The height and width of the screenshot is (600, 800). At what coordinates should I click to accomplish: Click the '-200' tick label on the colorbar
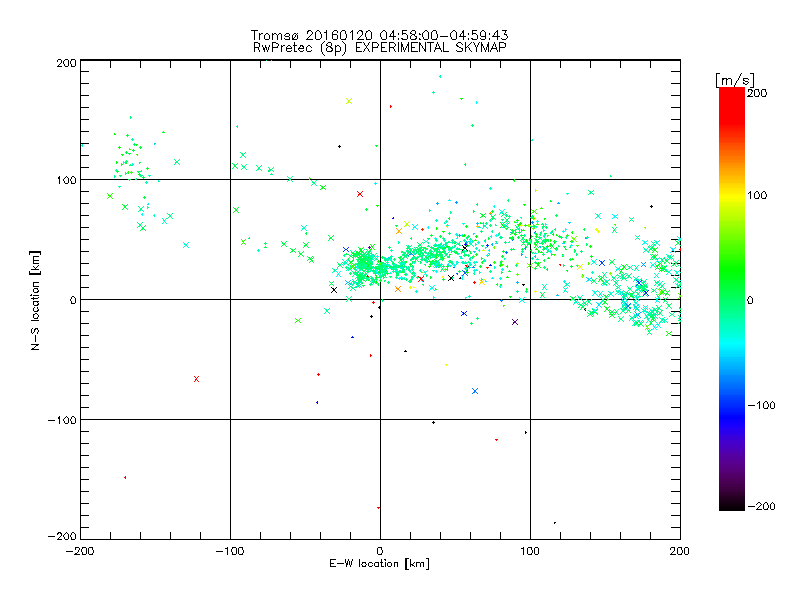point(761,506)
